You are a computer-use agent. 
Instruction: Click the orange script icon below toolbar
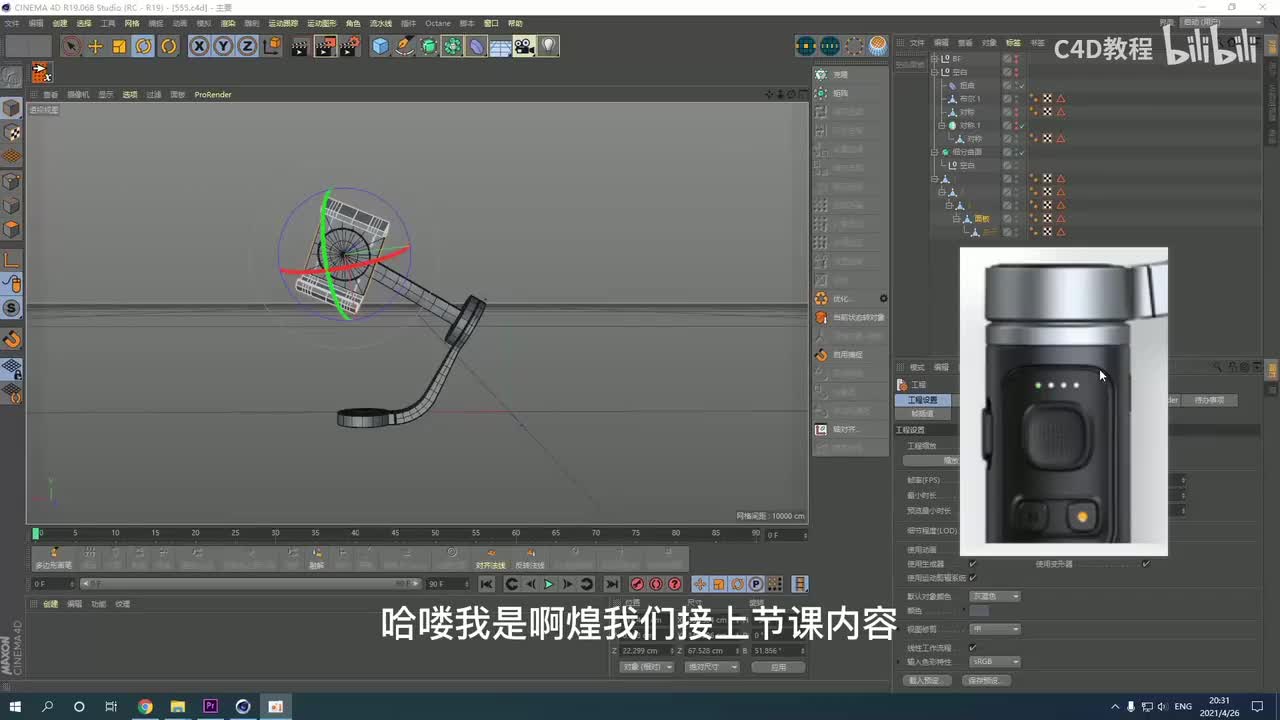pos(41,73)
